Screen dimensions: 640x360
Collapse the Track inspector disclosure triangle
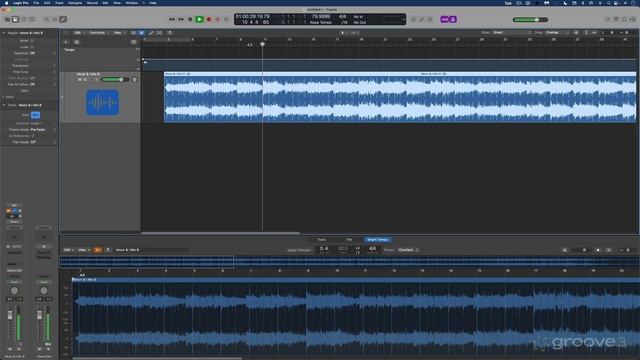coord(4,105)
